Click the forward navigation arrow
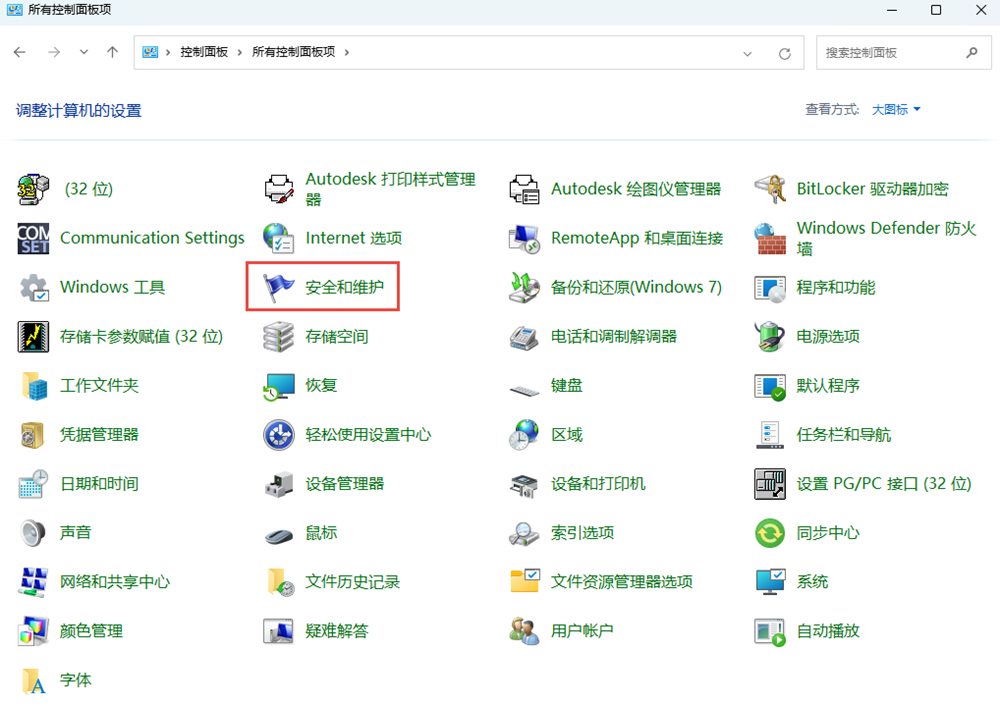The height and width of the screenshot is (706, 1000). pos(54,52)
